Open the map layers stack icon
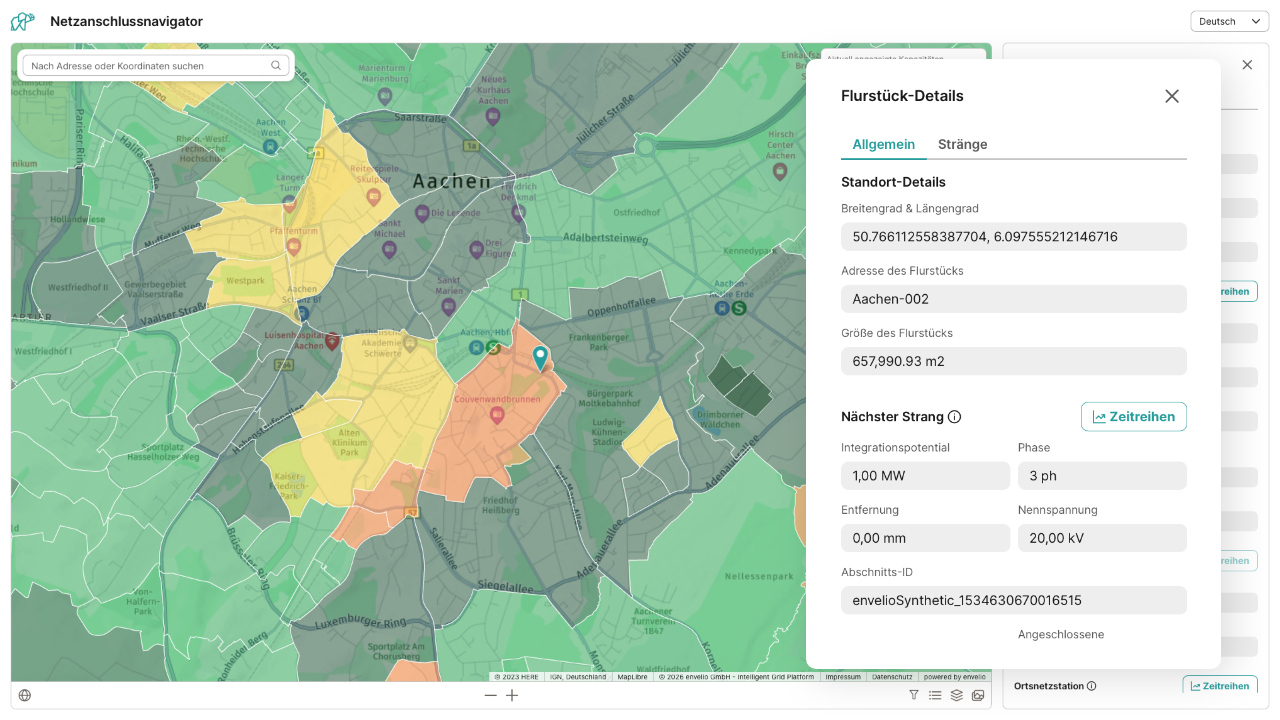The height and width of the screenshot is (720, 1280). pyautogui.click(x=957, y=695)
